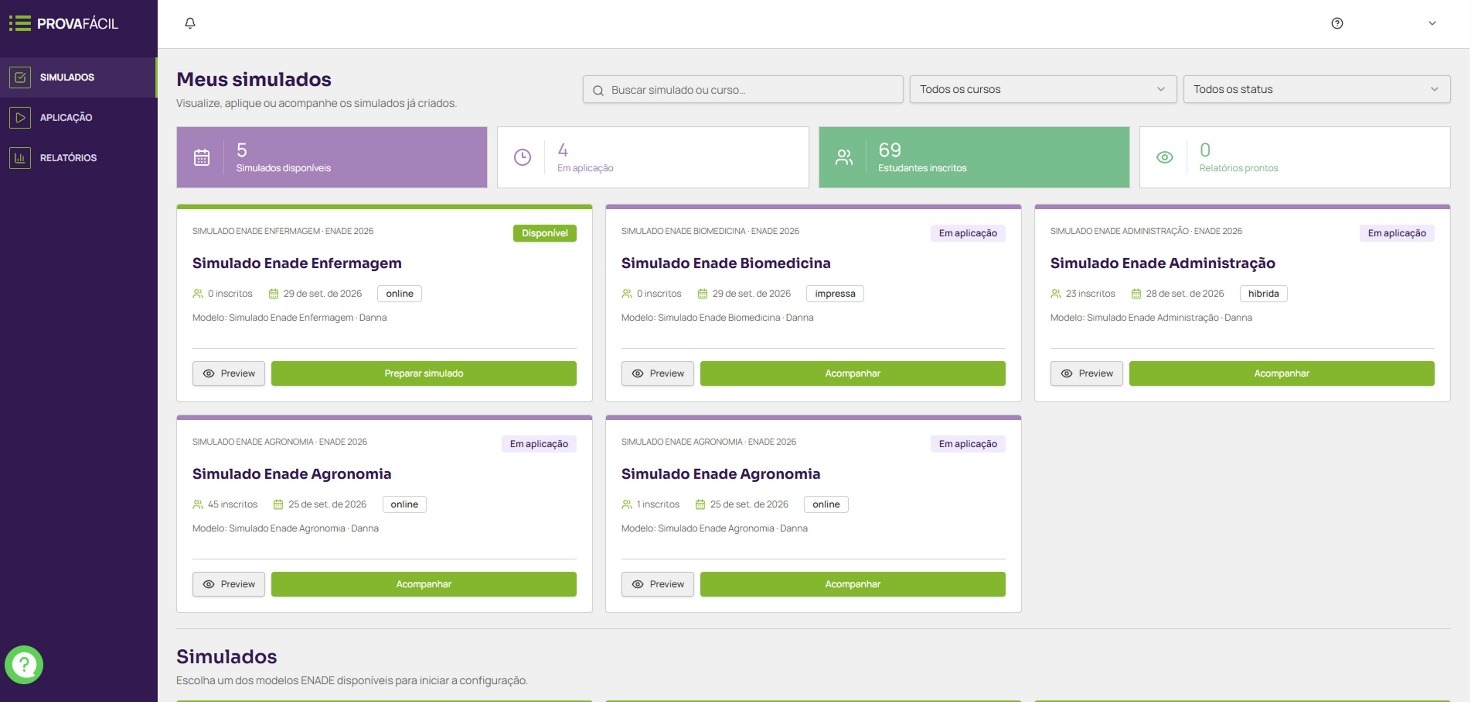Screen dimensions: 1471x702
Task: Click Preparar simulado button
Action: [424, 373]
